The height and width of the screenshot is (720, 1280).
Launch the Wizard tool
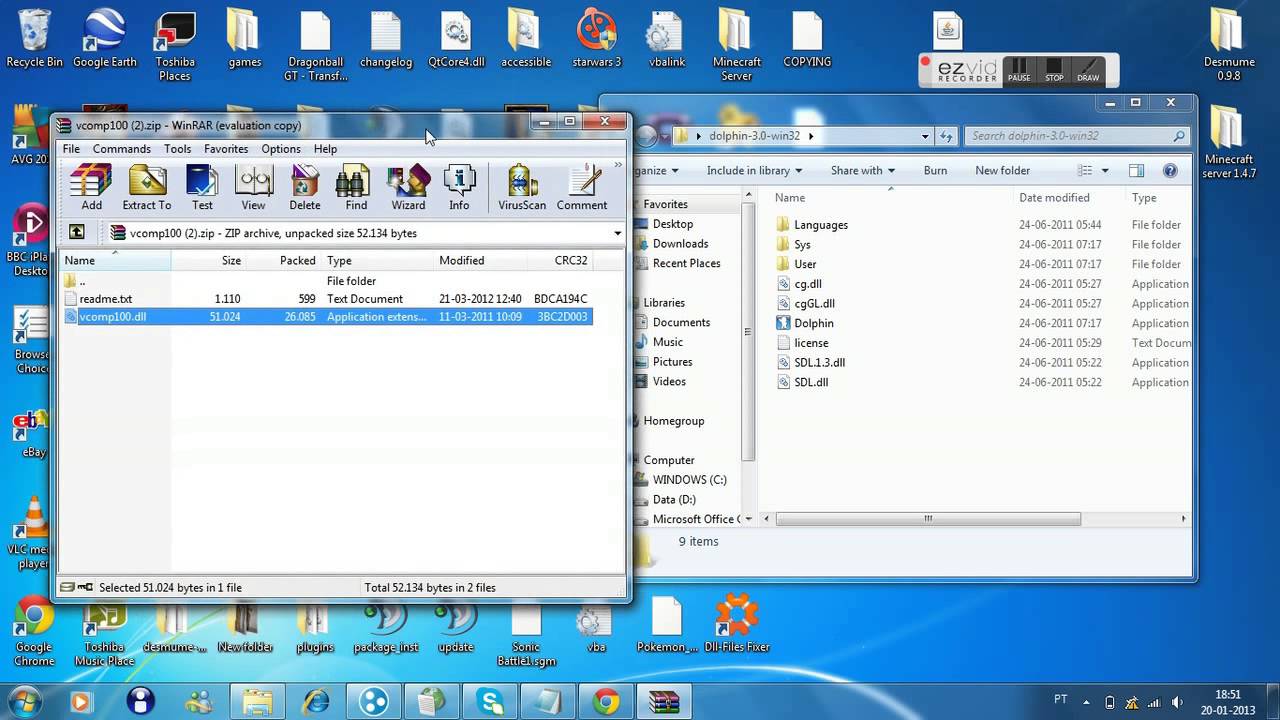pyautogui.click(x=408, y=188)
